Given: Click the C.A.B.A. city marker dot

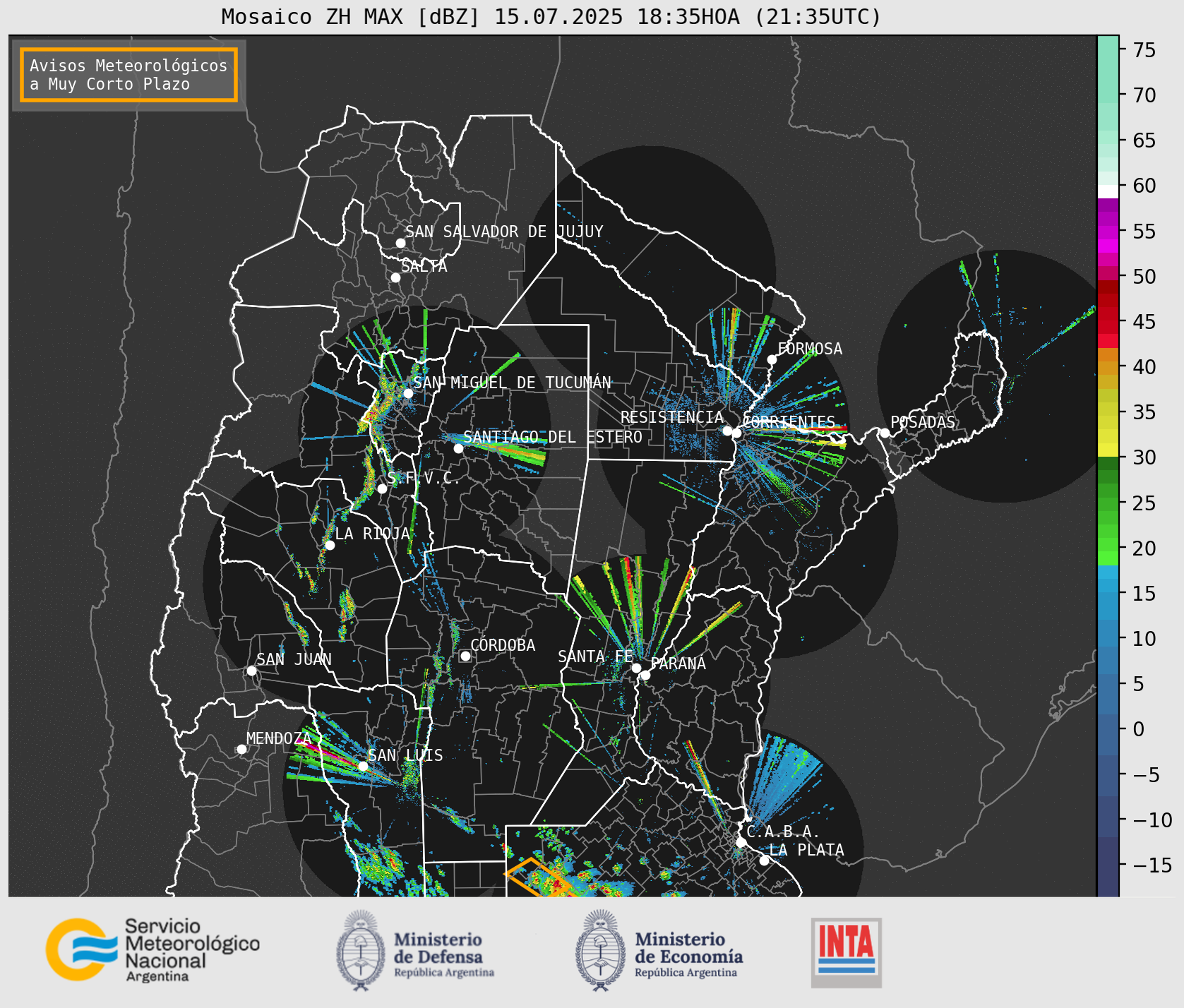Looking at the screenshot, I should (x=741, y=842).
